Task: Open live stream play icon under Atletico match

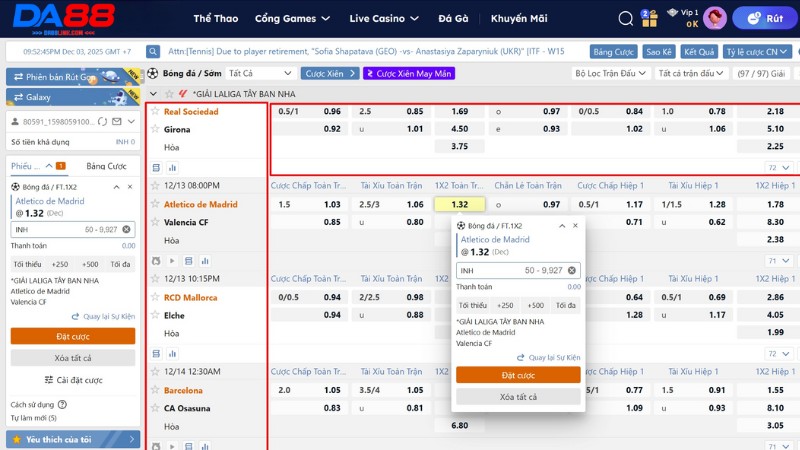Action: coord(172,261)
